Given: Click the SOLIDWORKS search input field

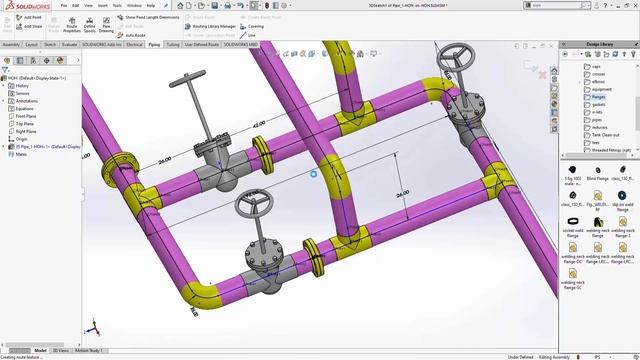Looking at the screenshot, I should click(x=557, y=5).
